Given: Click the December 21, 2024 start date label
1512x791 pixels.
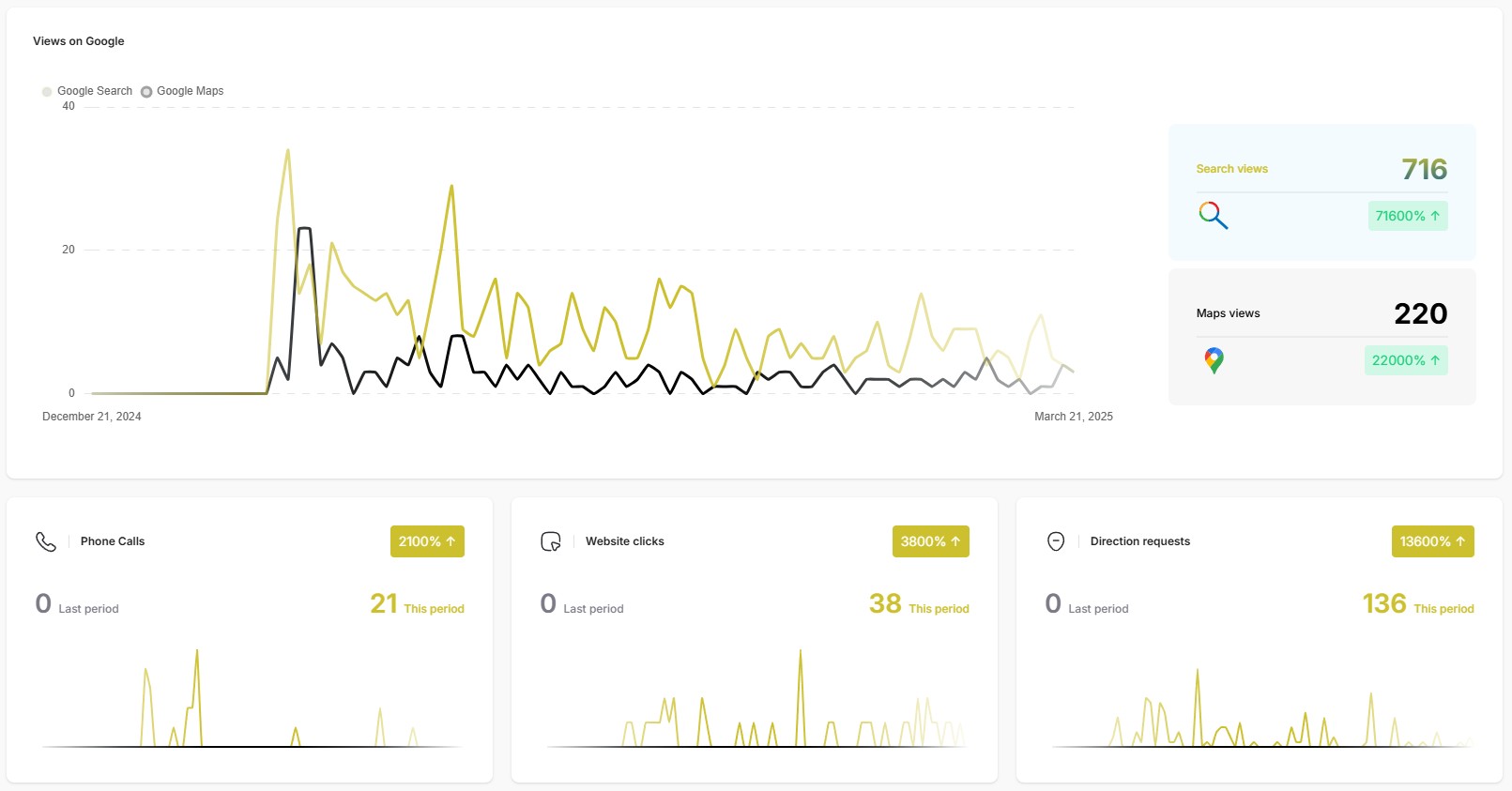Looking at the screenshot, I should point(92,417).
